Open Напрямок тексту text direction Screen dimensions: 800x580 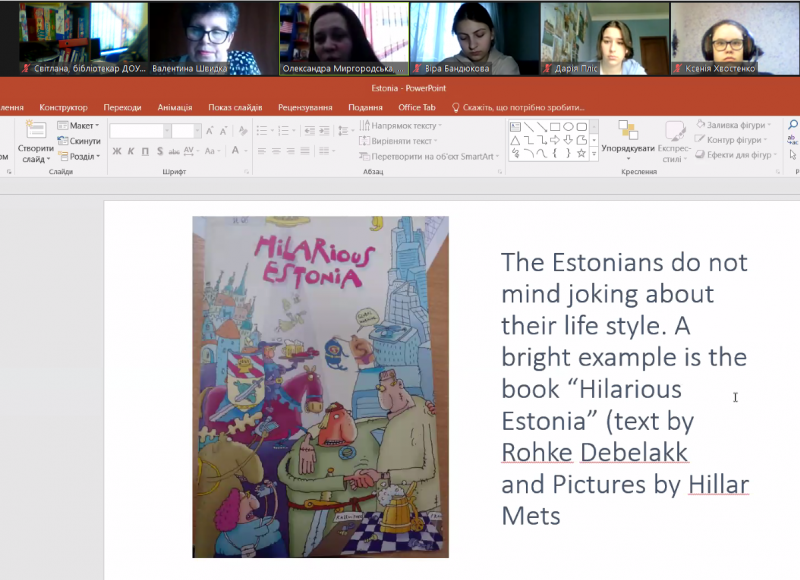click(x=401, y=125)
